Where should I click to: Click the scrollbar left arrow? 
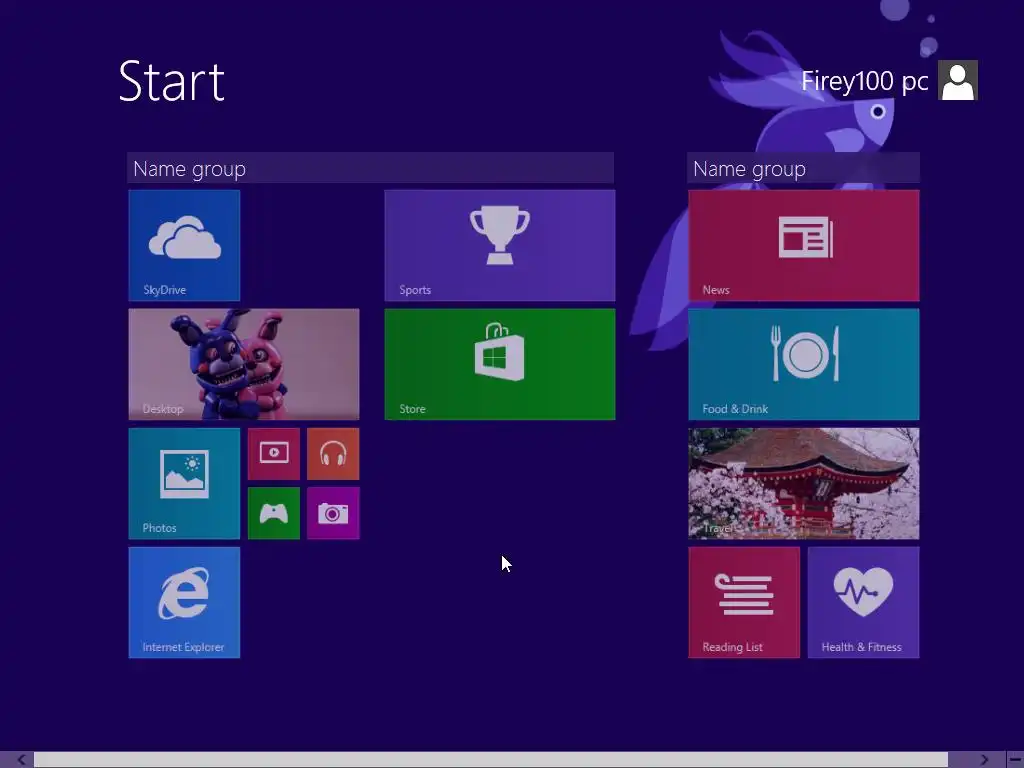pyautogui.click(x=22, y=760)
